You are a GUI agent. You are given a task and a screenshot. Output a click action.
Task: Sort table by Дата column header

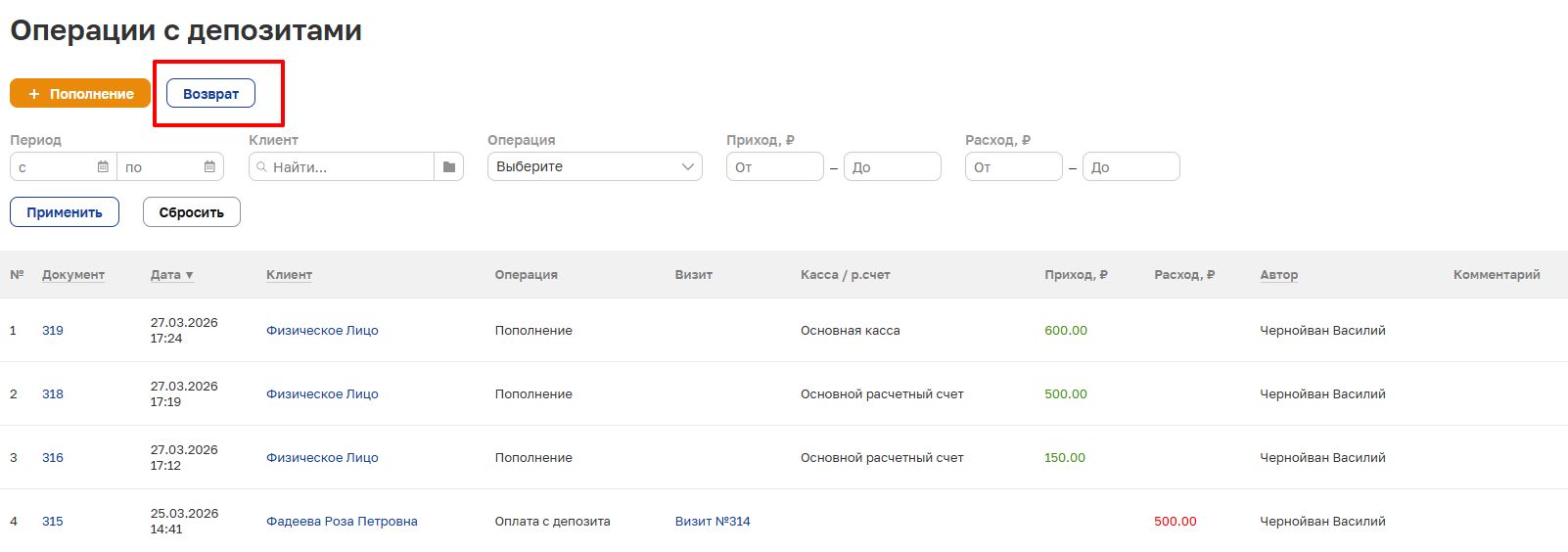(171, 275)
